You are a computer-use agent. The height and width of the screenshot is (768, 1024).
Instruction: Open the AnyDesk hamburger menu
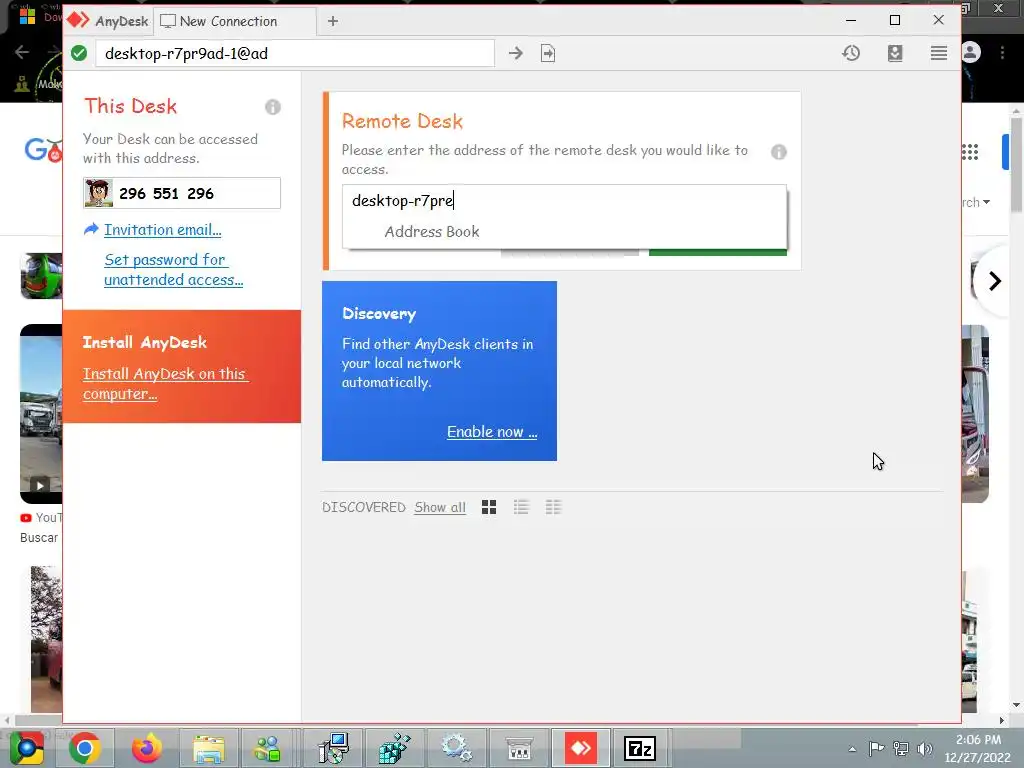click(x=938, y=53)
